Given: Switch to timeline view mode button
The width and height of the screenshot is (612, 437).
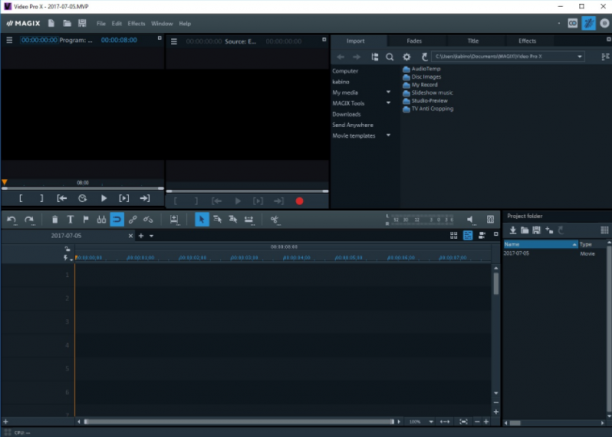Looking at the screenshot, I should point(468,235).
